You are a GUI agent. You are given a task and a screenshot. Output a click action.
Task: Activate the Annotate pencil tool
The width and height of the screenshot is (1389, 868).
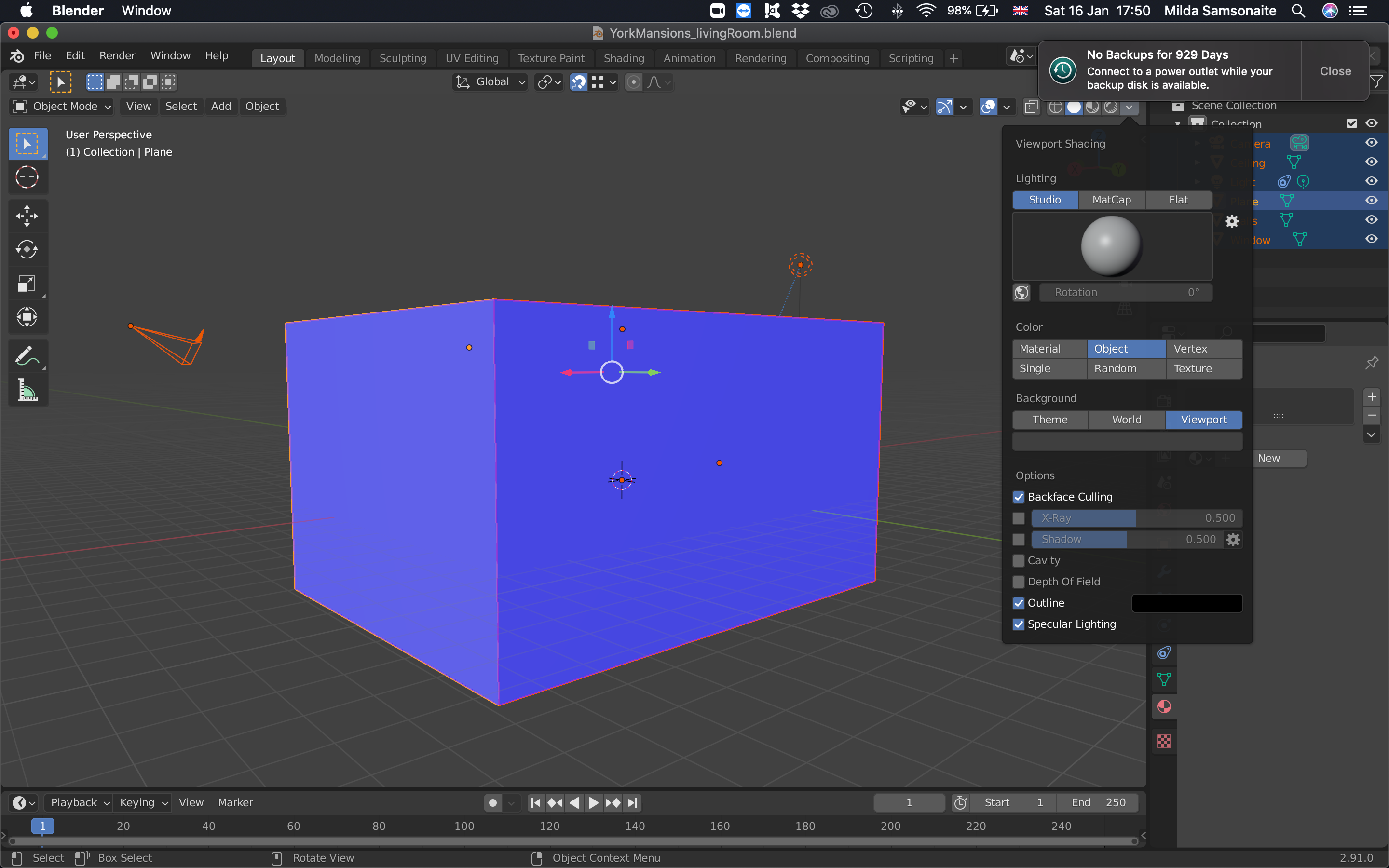pos(27,356)
